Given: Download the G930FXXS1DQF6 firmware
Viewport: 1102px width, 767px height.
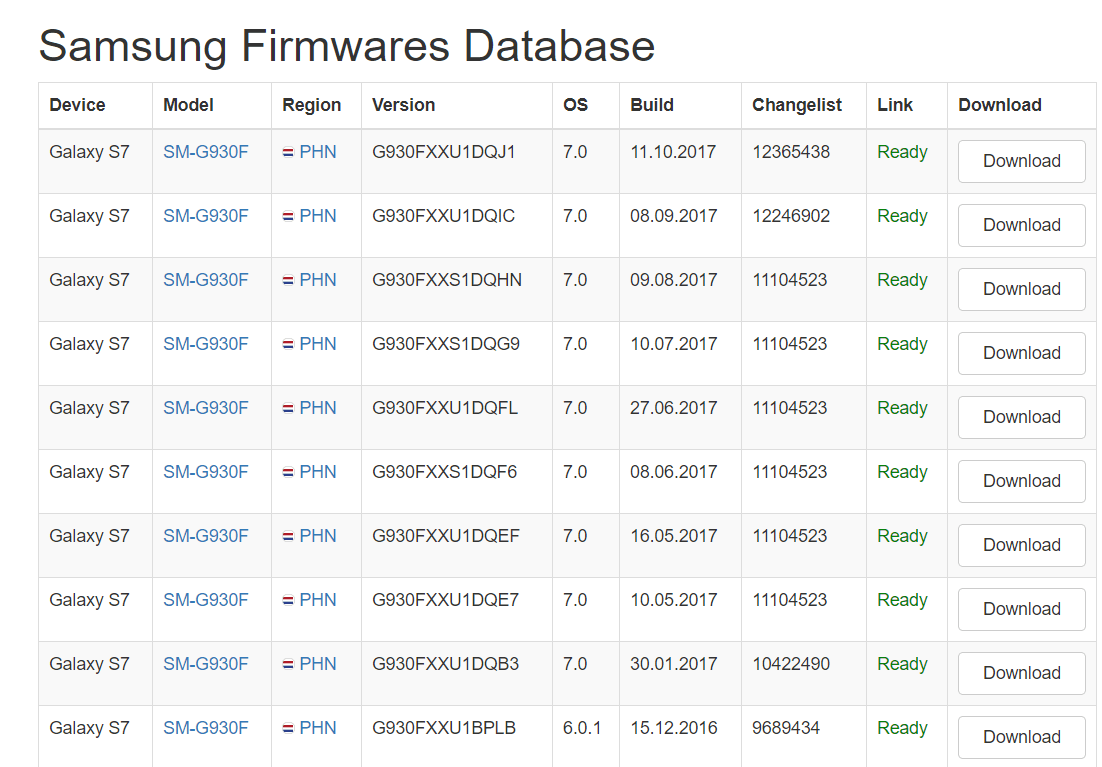Looking at the screenshot, I should point(1021,481).
